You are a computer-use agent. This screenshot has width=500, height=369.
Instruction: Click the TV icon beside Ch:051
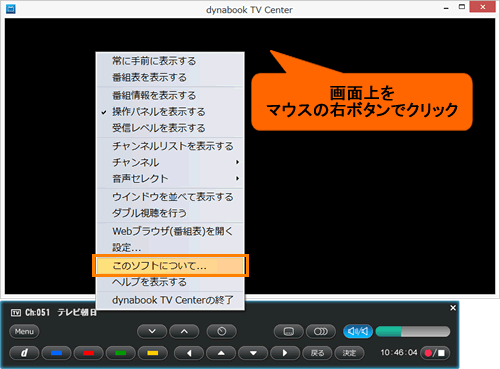(x=16, y=312)
